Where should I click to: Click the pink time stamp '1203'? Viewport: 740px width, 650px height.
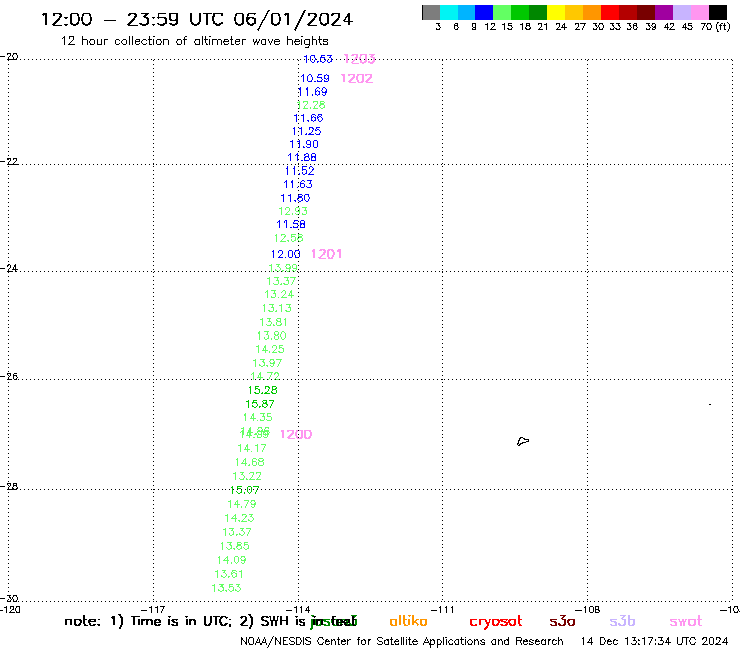click(x=360, y=59)
